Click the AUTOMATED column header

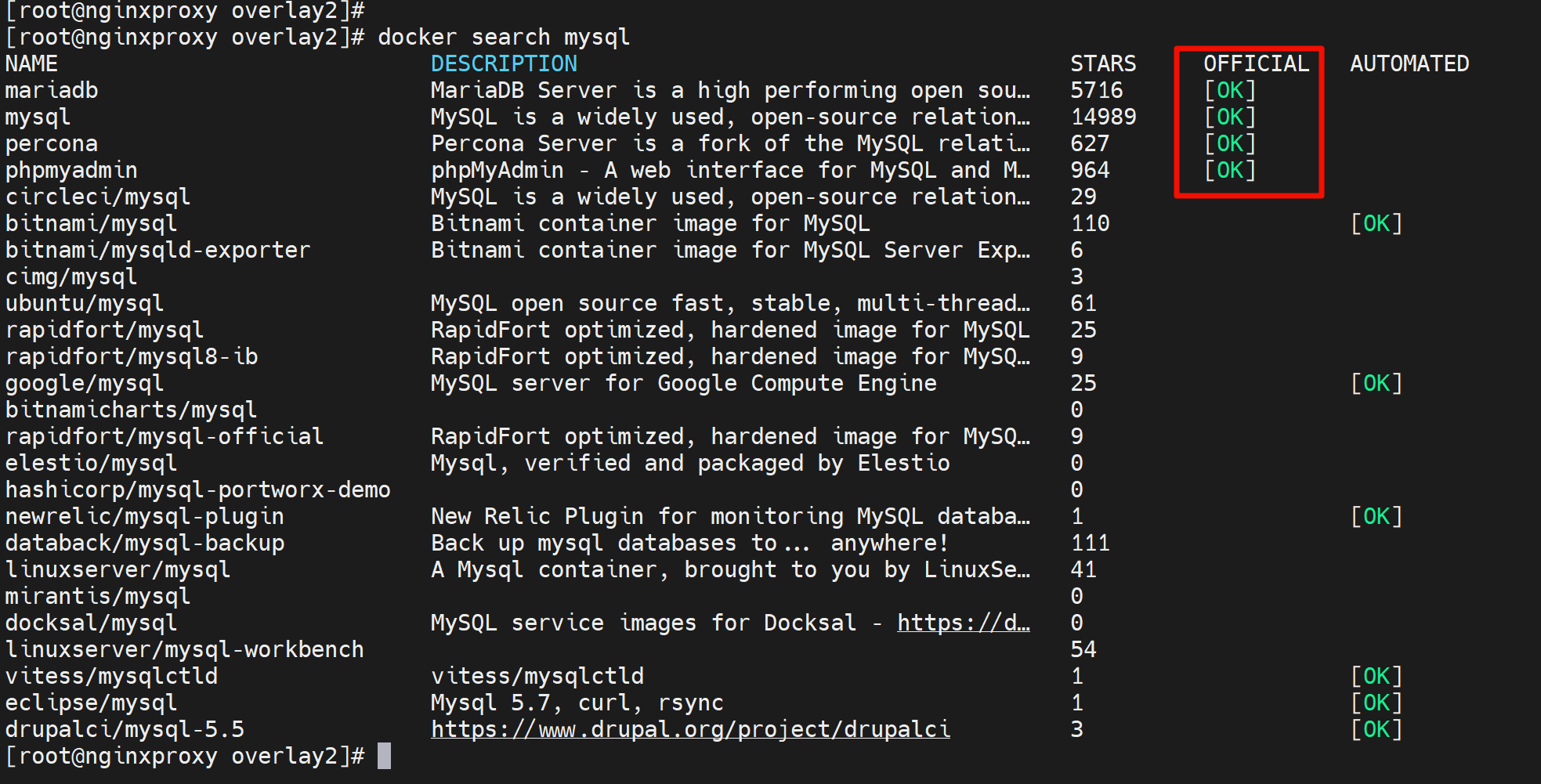[1409, 63]
